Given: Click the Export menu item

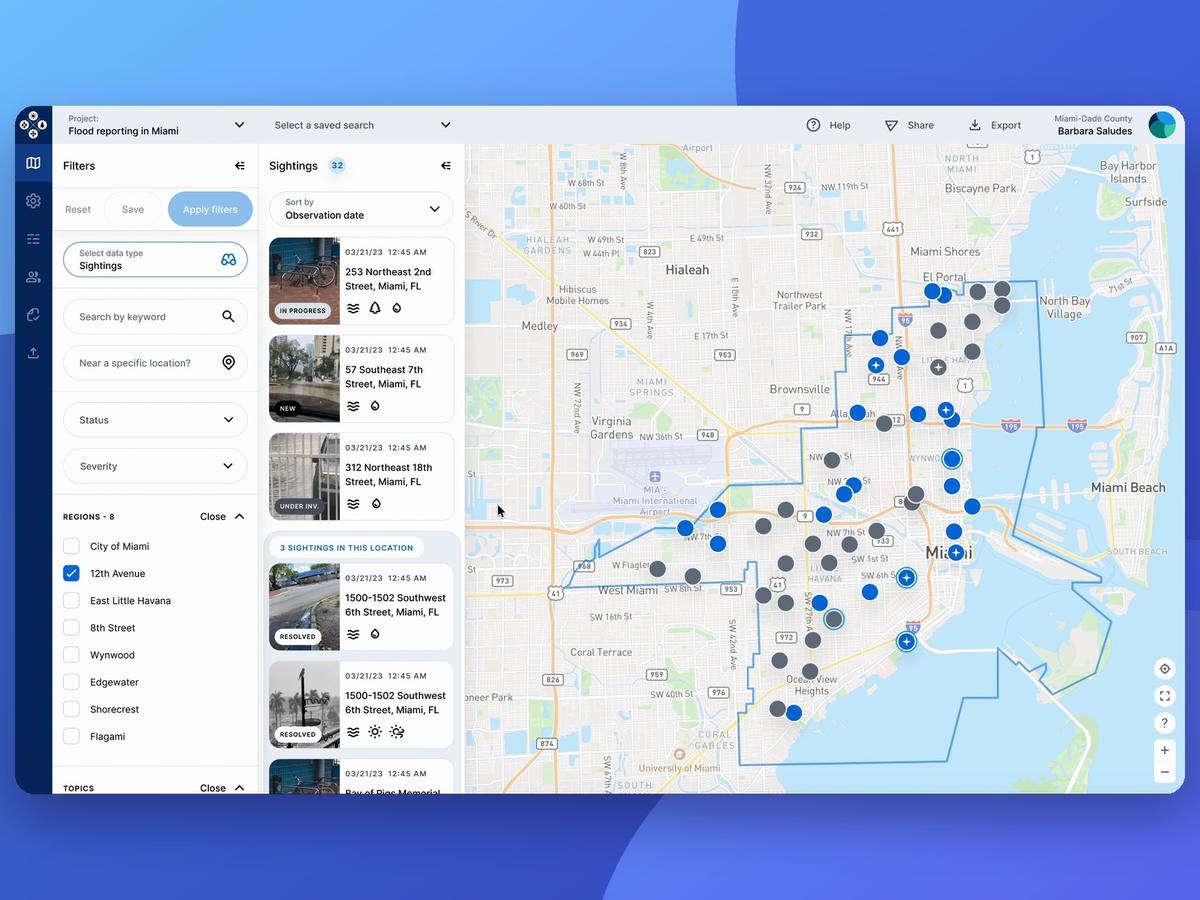Looking at the screenshot, I should (x=995, y=125).
